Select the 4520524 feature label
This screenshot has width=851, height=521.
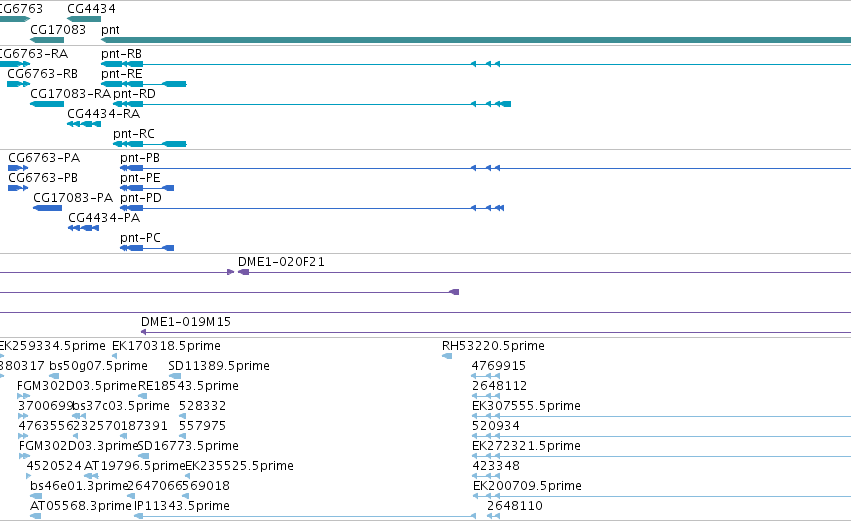54,466
